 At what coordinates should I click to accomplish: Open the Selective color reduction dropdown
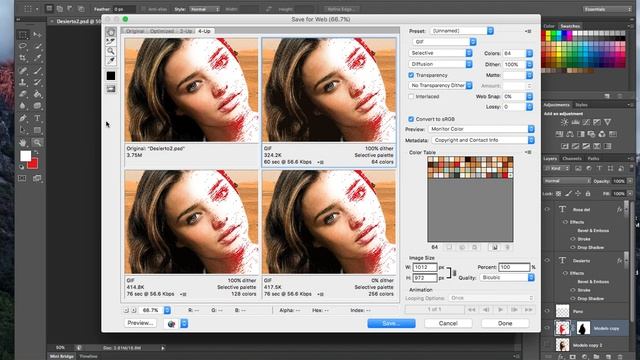click(x=440, y=53)
